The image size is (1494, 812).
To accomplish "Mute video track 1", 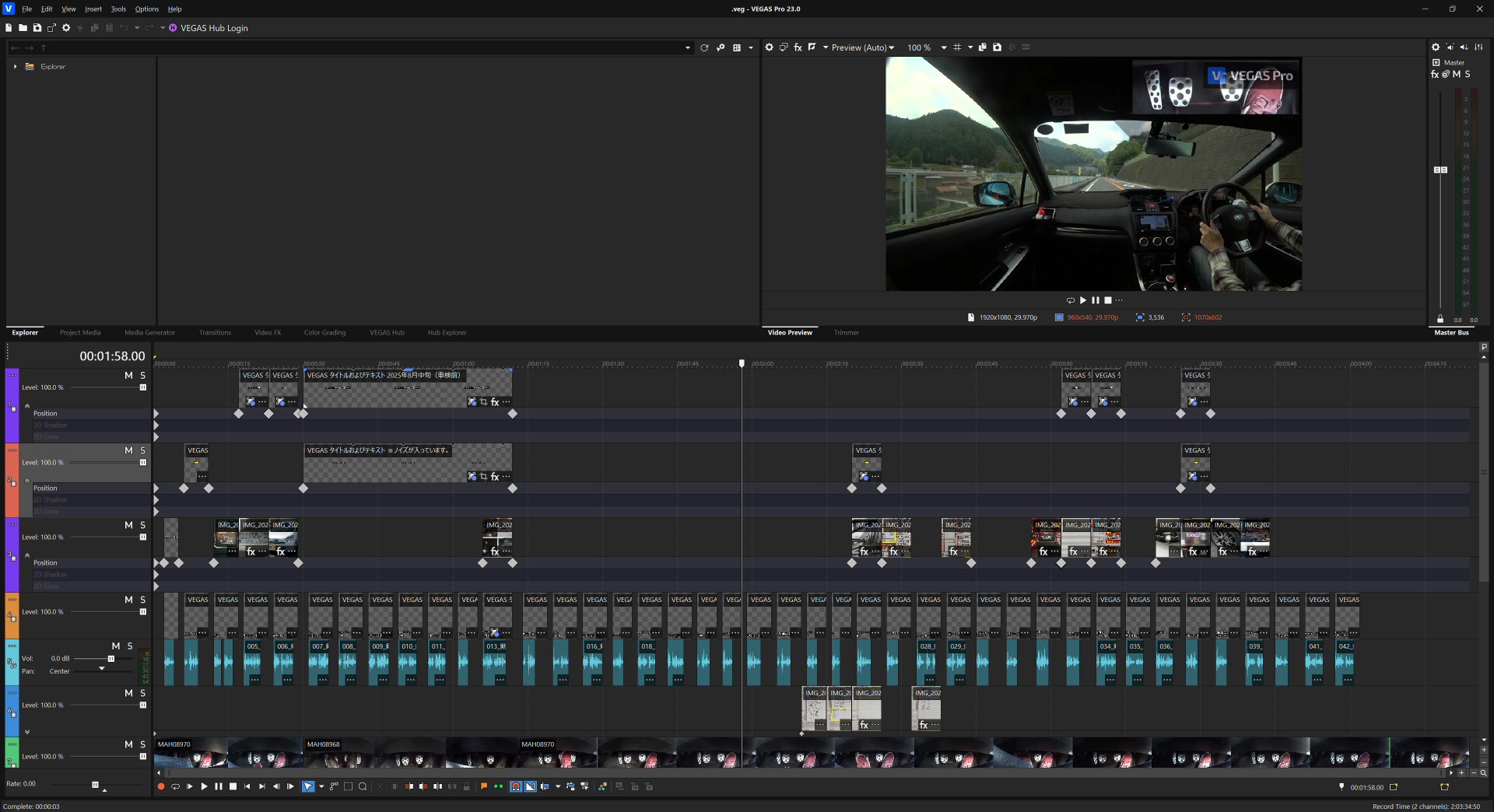I will 128,376.
